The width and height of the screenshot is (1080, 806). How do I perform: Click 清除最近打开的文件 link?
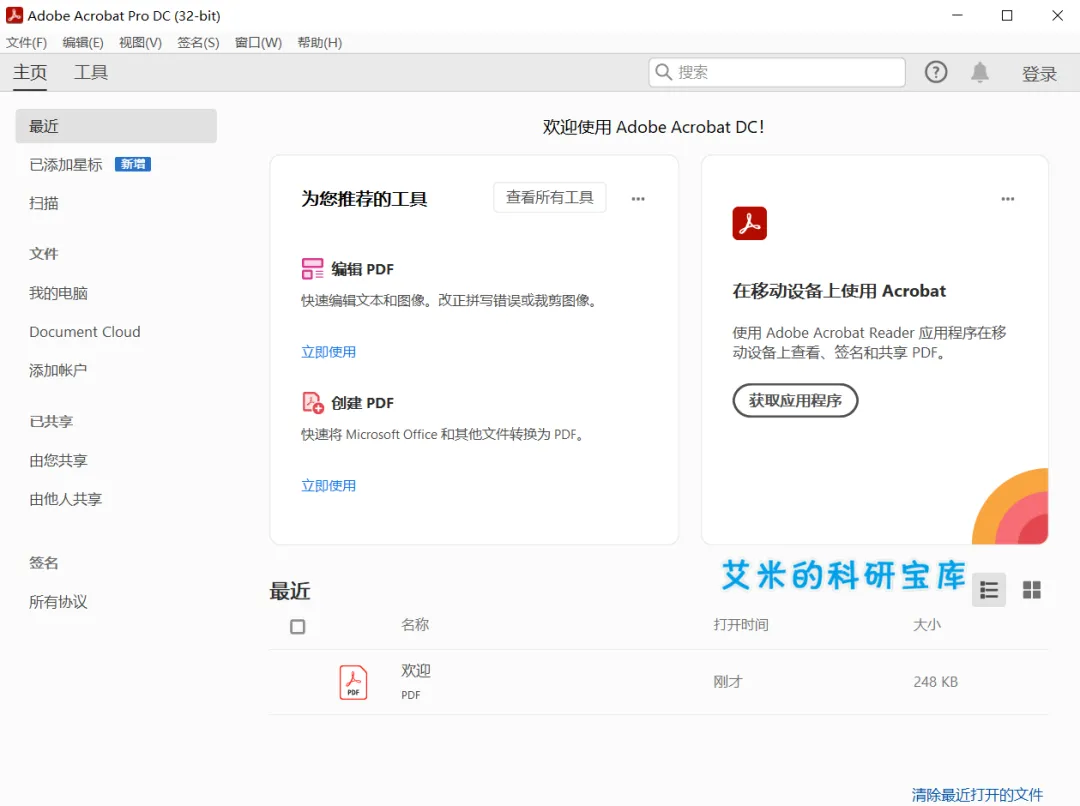click(x=977, y=794)
